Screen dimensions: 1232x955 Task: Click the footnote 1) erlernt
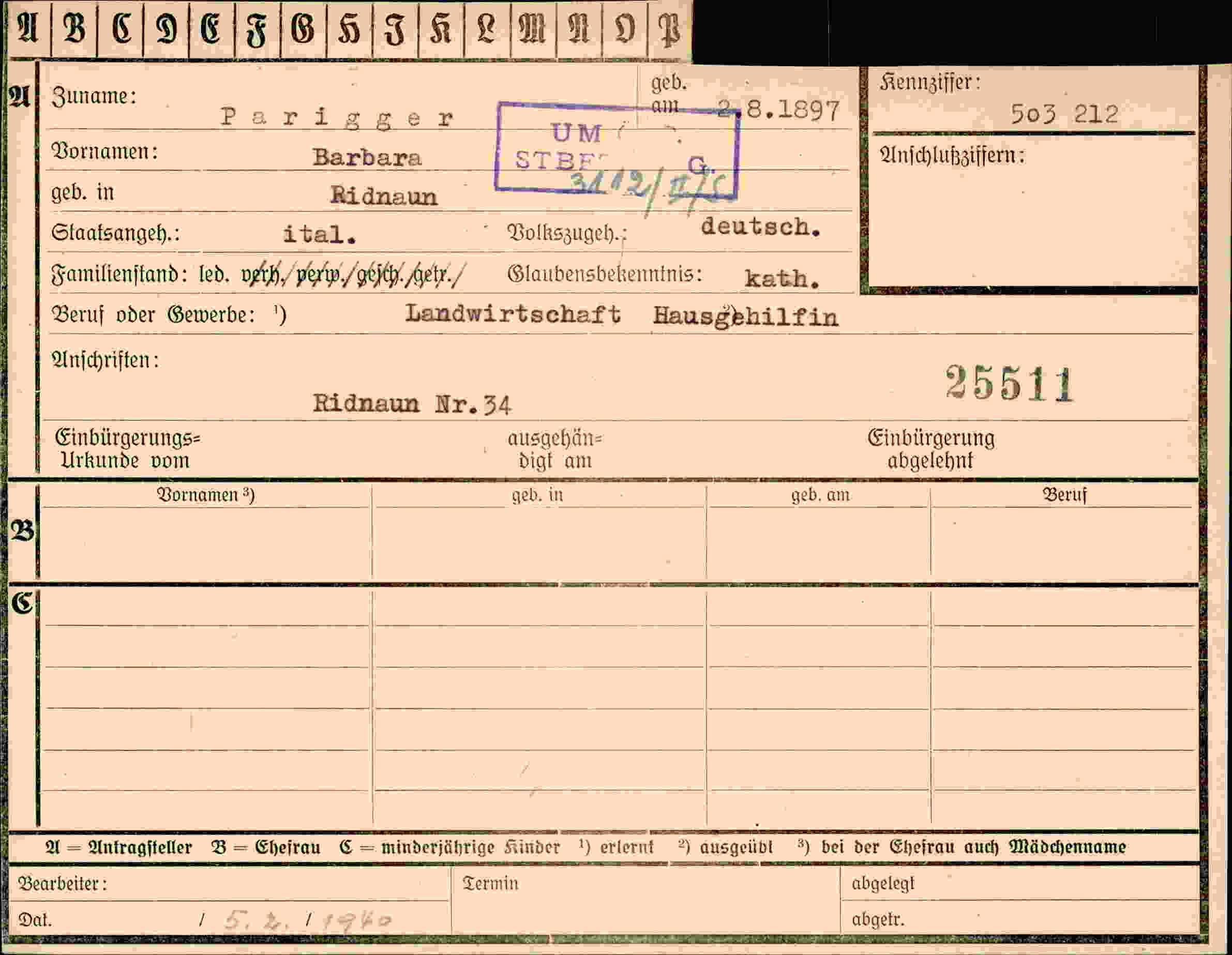pyautogui.click(x=616, y=847)
